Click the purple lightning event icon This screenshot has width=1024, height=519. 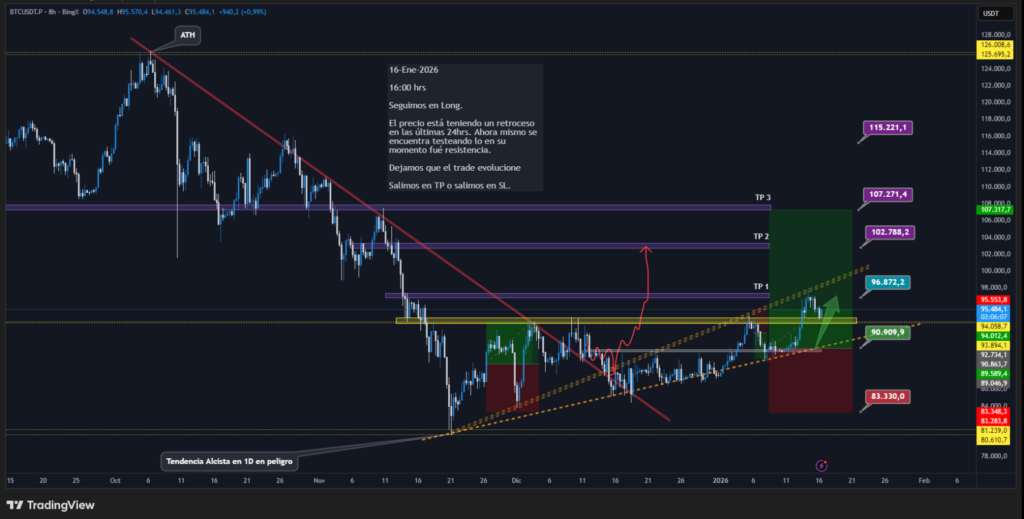tap(822, 465)
